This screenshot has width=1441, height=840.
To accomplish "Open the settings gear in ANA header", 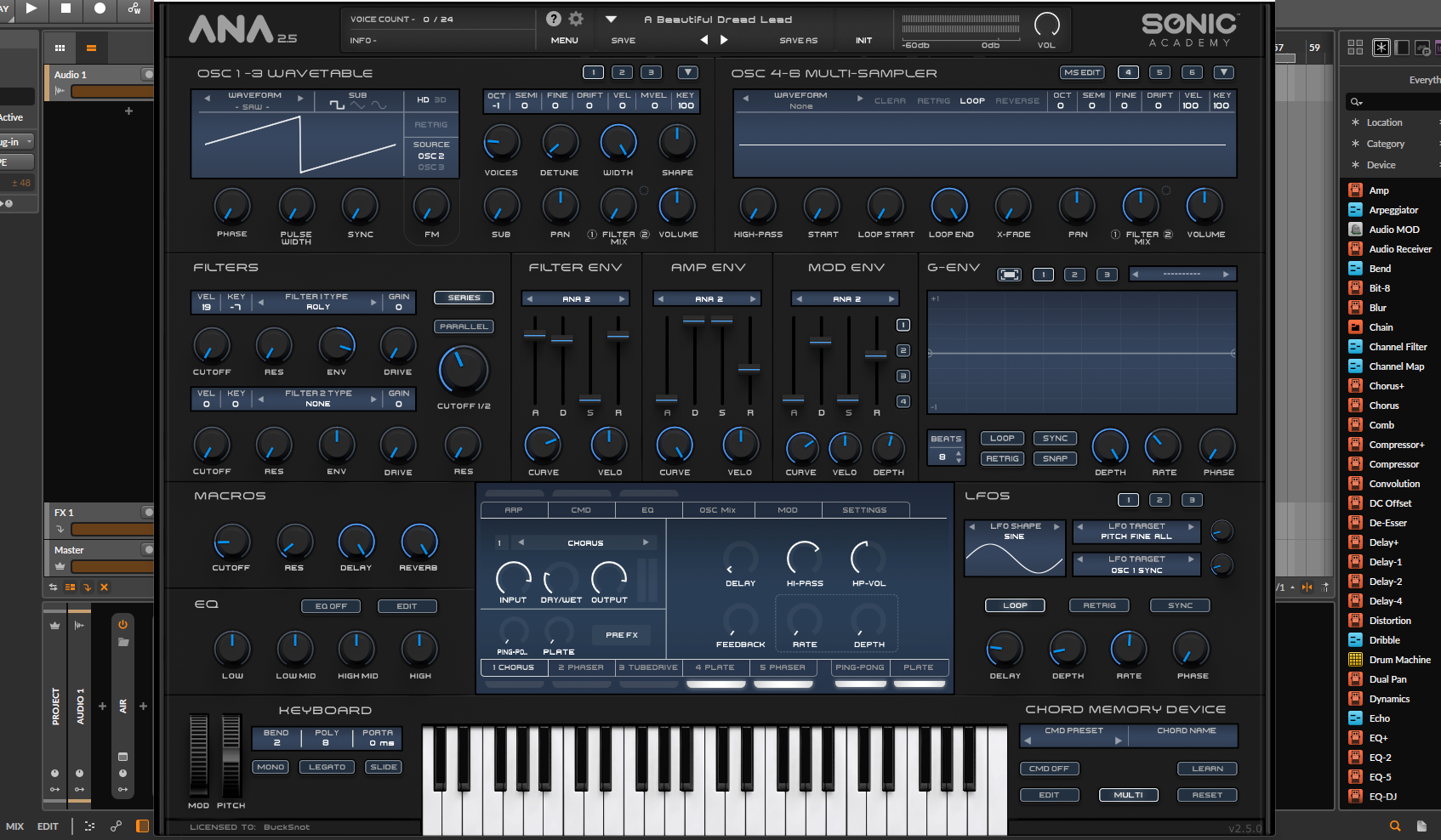I will click(x=576, y=19).
